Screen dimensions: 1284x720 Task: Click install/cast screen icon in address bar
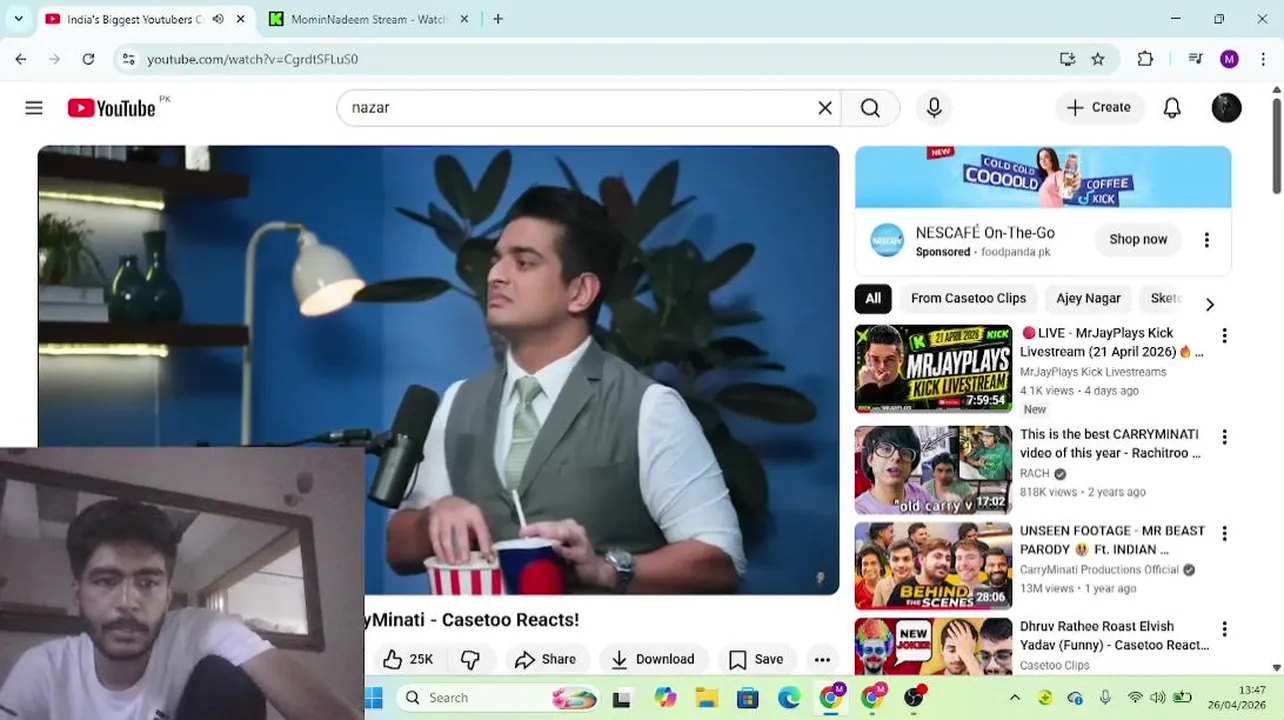(1067, 59)
